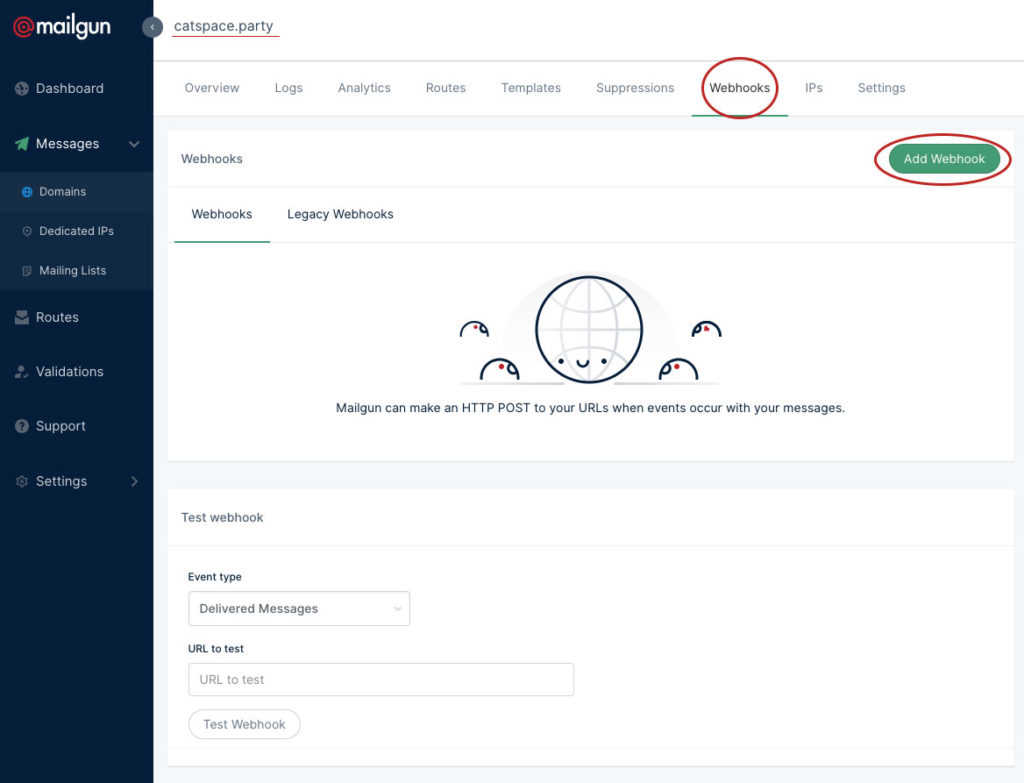The height and width of the screenshot is (783, 1024).
Task: Go to Routes in the sidebar
Action: 57,317
